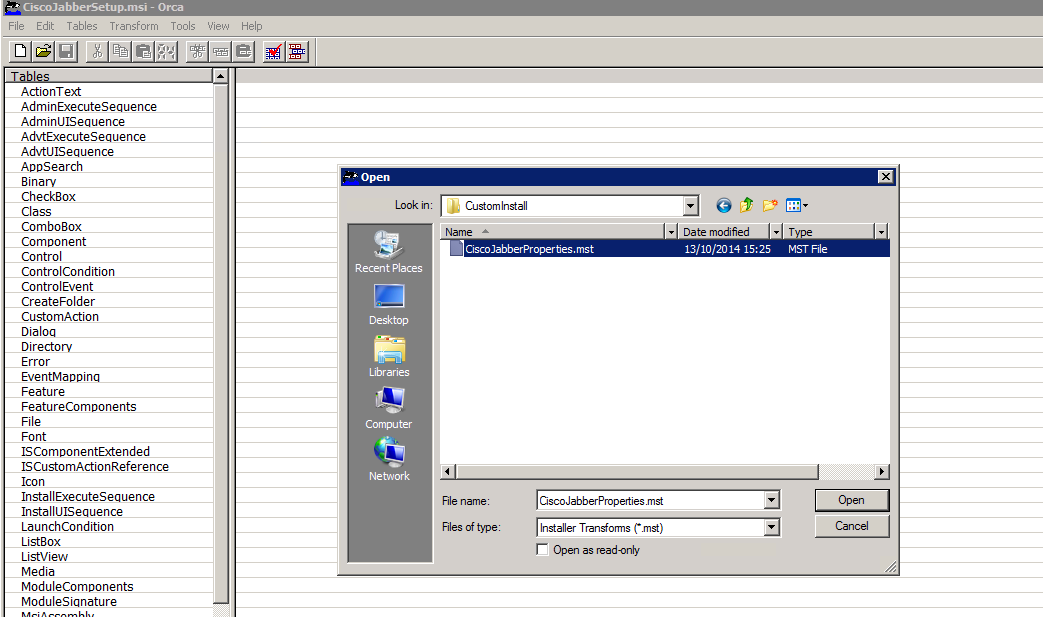Select the CustomAction table
The width and height of the screenshot is (1043, 617).
[60, 316]
